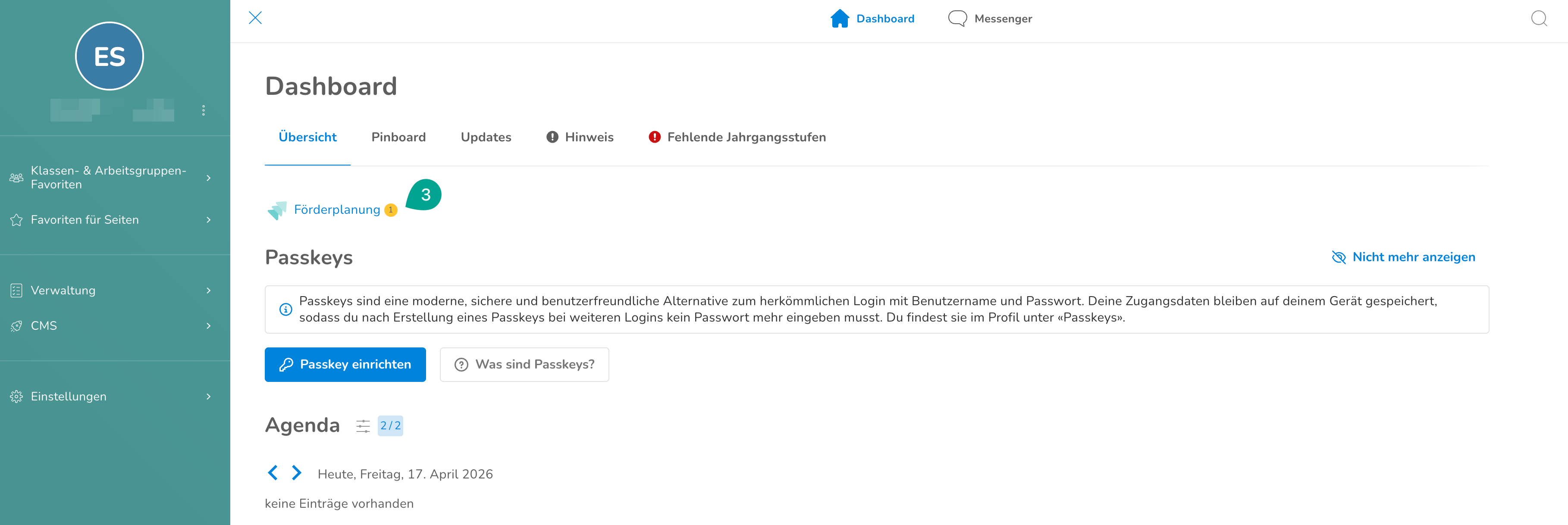Go to previous day in Agenda

point(273,473)
